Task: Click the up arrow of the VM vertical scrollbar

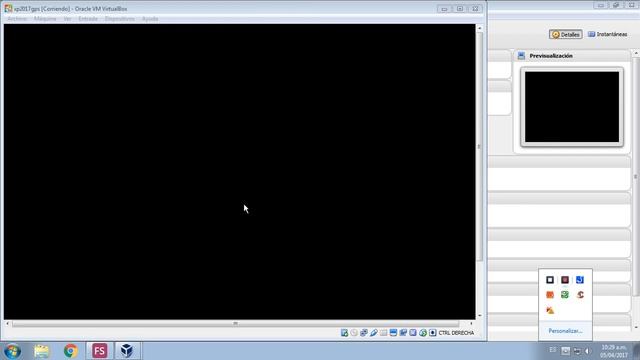Action: click(480, 28)
